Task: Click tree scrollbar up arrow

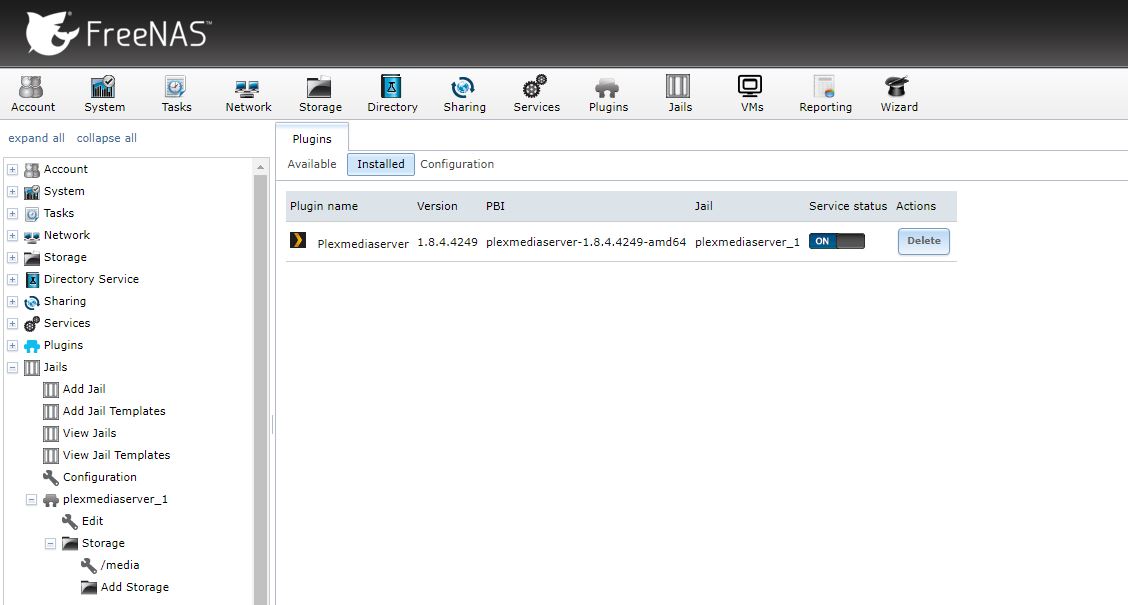Action: point(260,167)
